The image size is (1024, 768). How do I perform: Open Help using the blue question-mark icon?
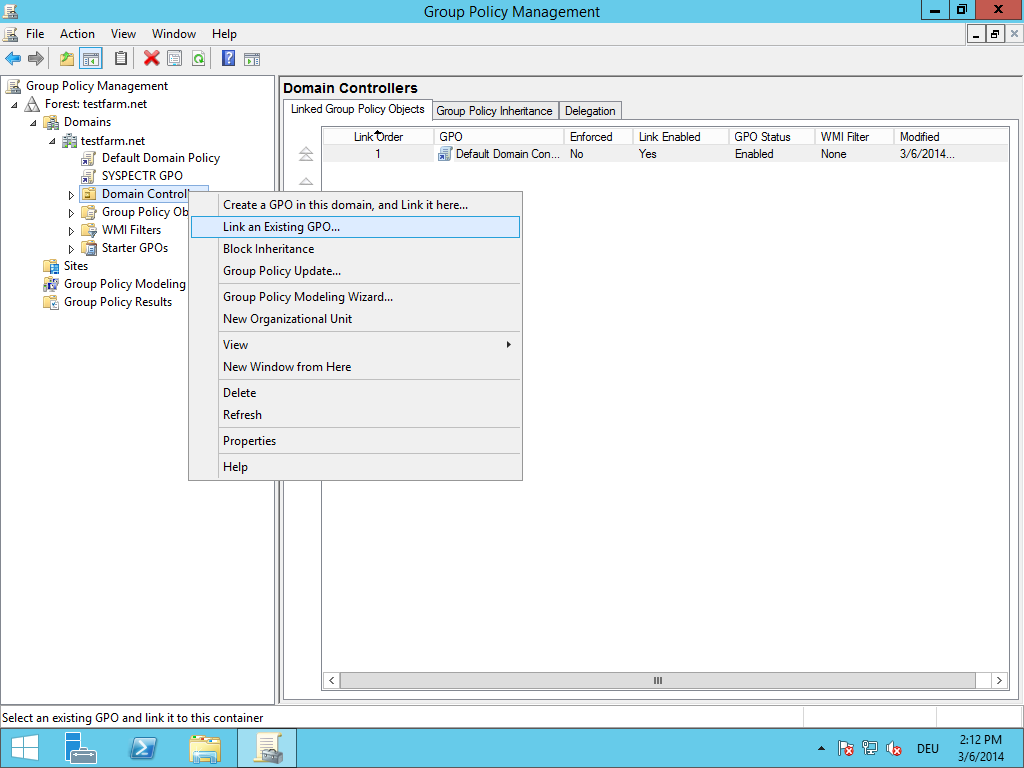pyautogui.click(x=228, y=59)
